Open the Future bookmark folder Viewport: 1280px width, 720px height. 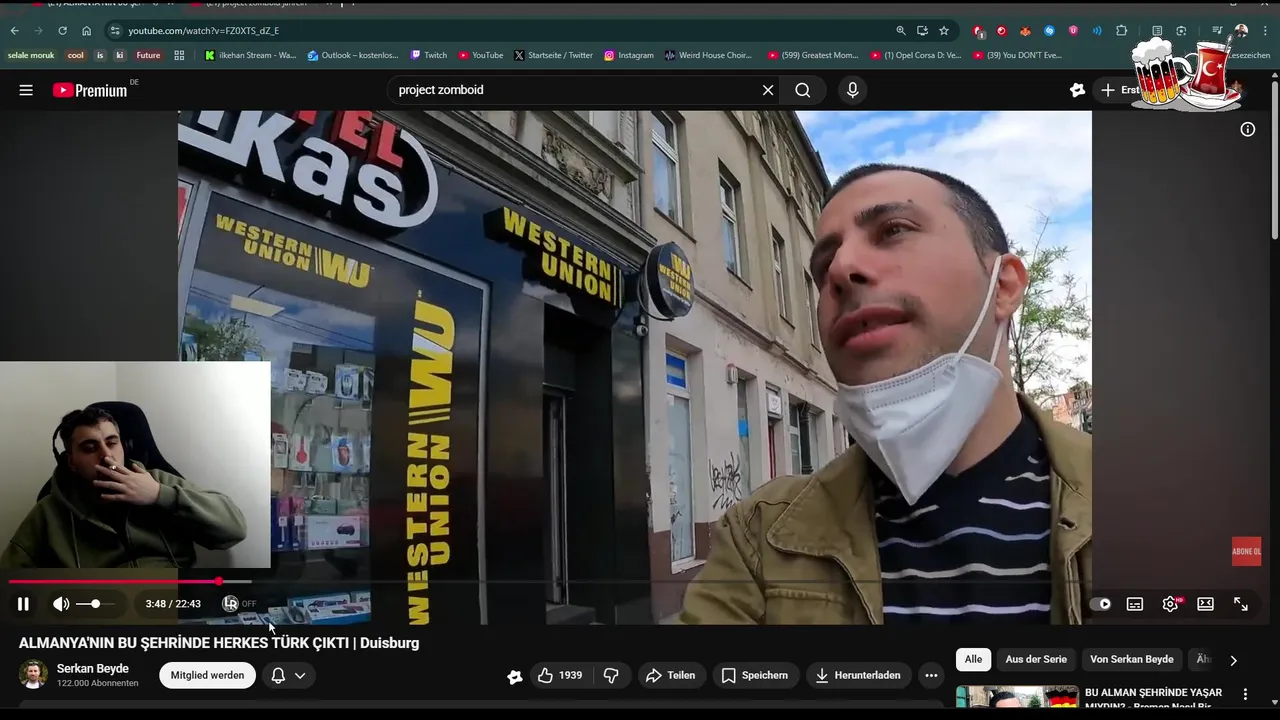[148, 56]
